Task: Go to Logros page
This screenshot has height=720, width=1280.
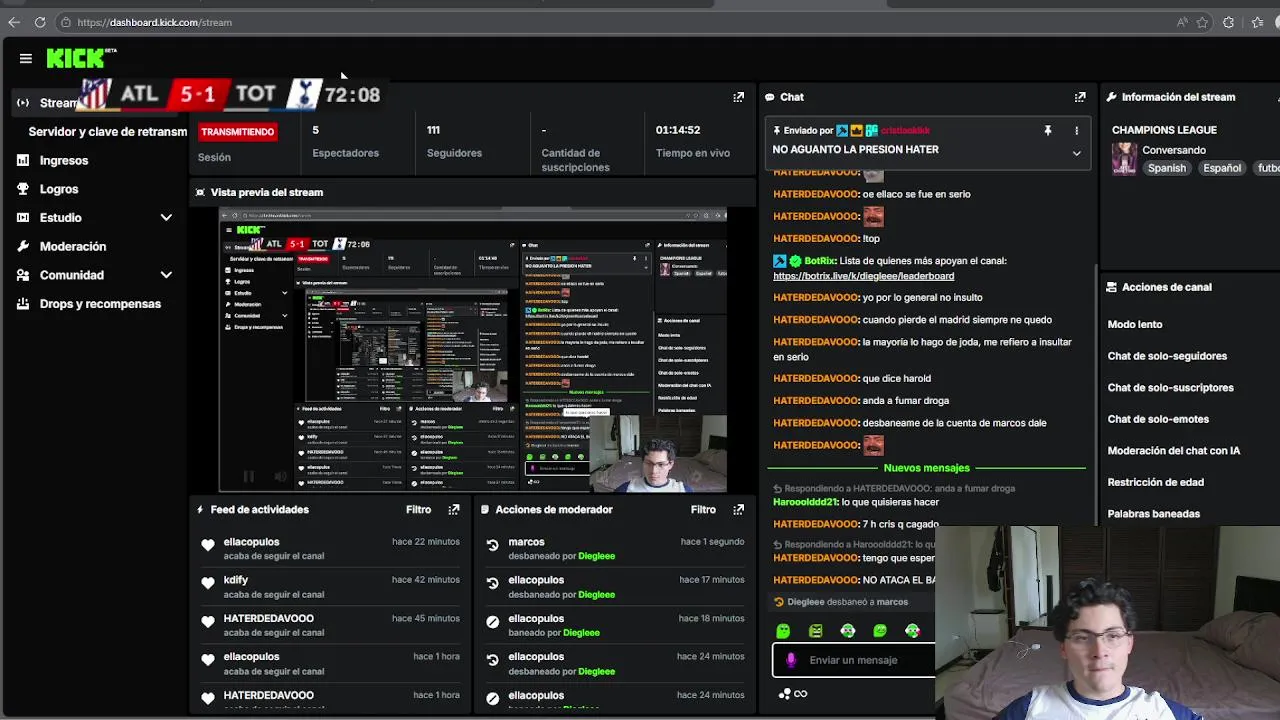Action: (59, 189)
